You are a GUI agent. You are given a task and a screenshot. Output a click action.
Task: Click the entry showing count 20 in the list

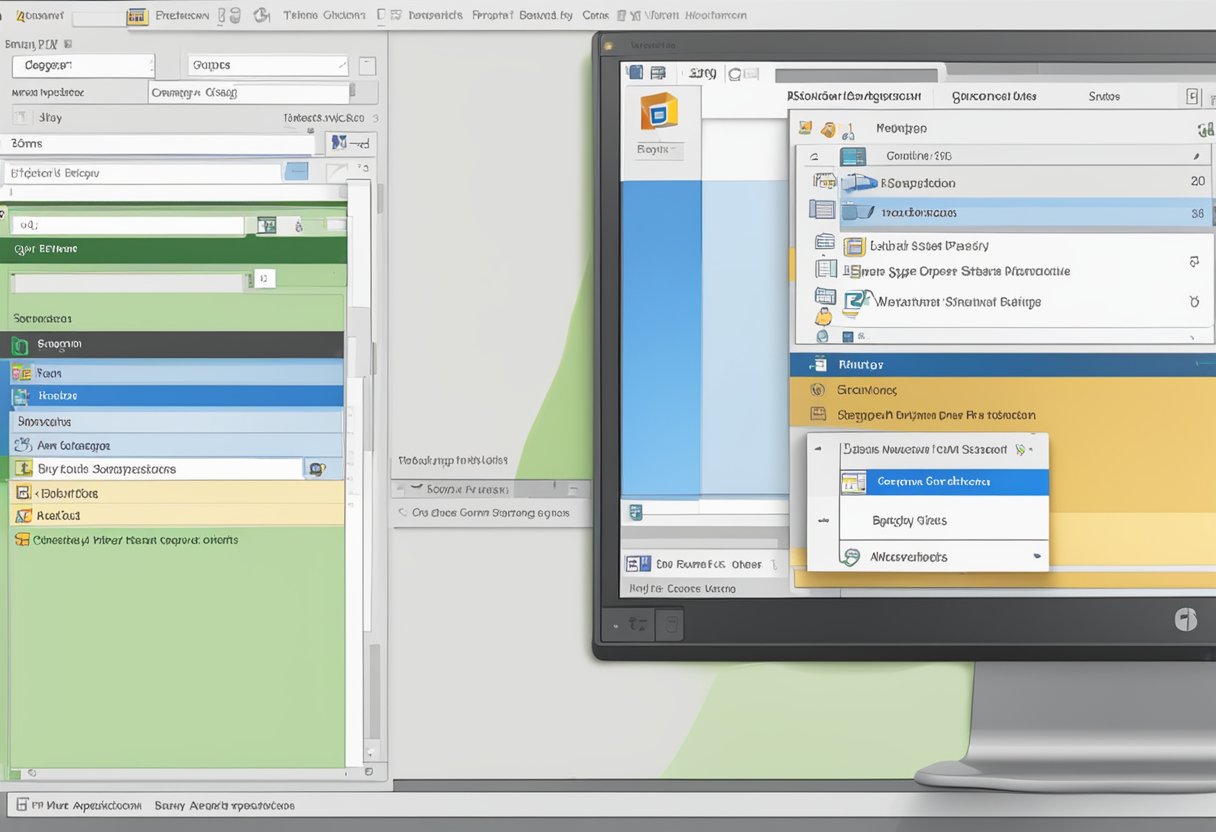[1000, 182]
